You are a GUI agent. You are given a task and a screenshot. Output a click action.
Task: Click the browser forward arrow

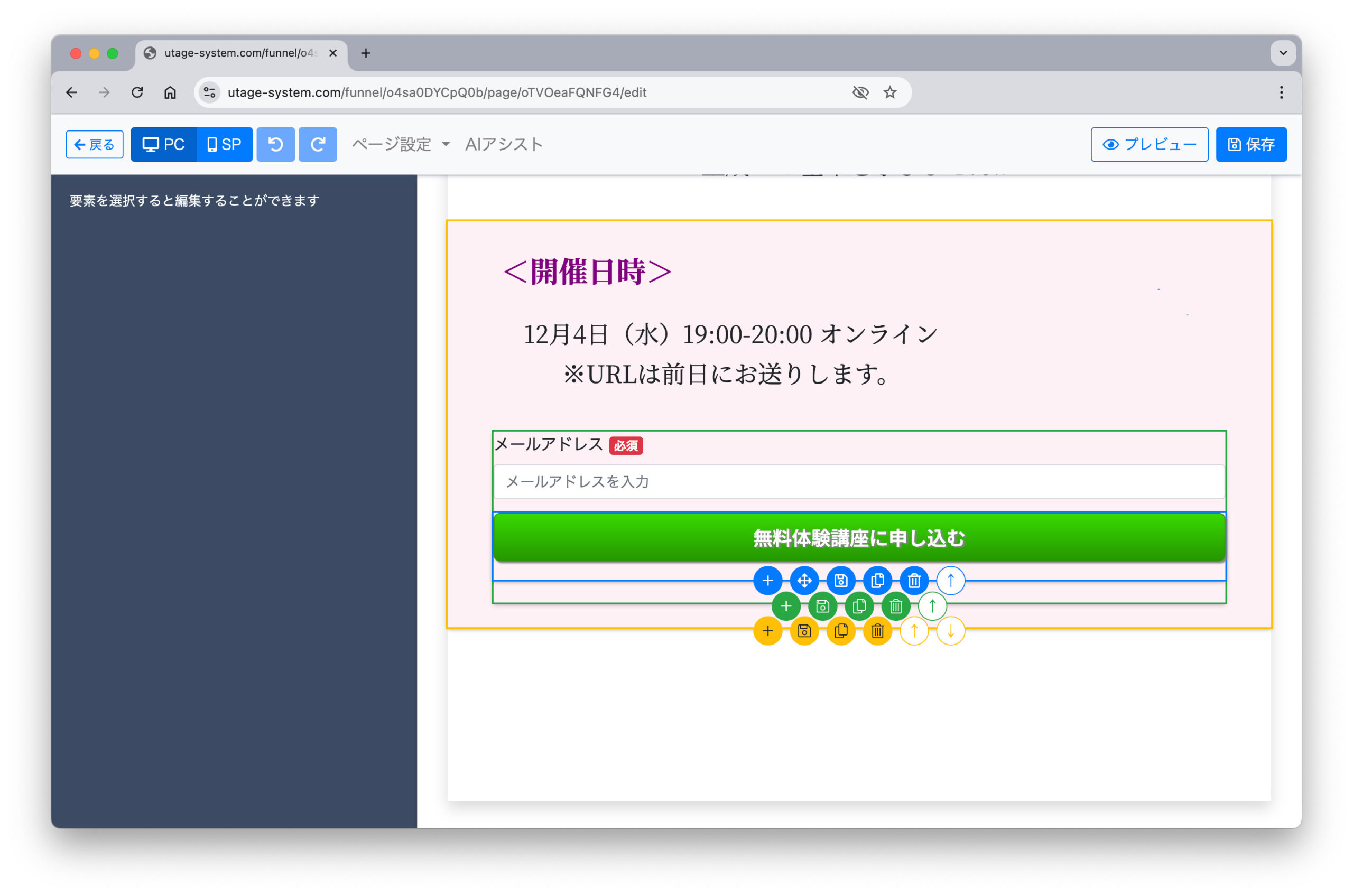[x=104, y=92]
